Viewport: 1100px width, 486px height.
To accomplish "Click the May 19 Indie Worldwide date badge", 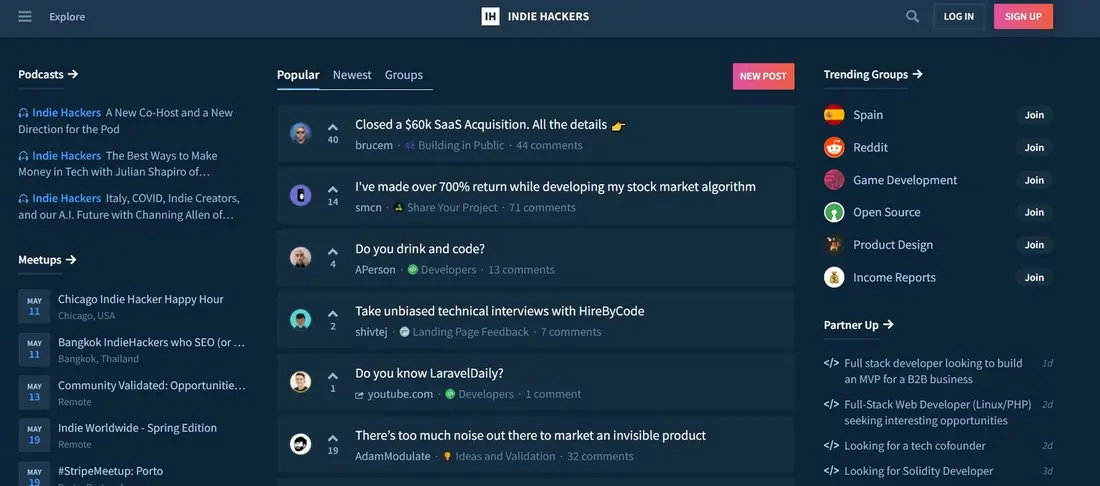I will [34, 435].
